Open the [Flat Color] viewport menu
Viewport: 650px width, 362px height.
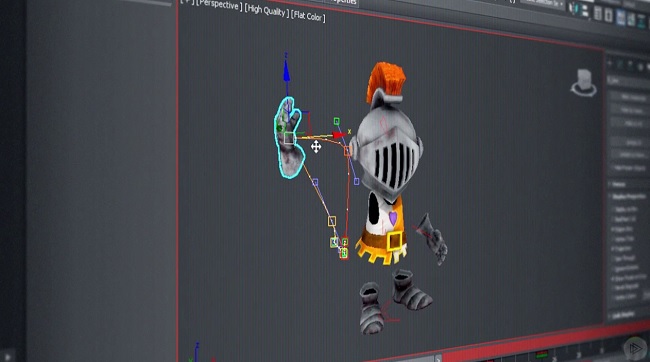point(308,17)
